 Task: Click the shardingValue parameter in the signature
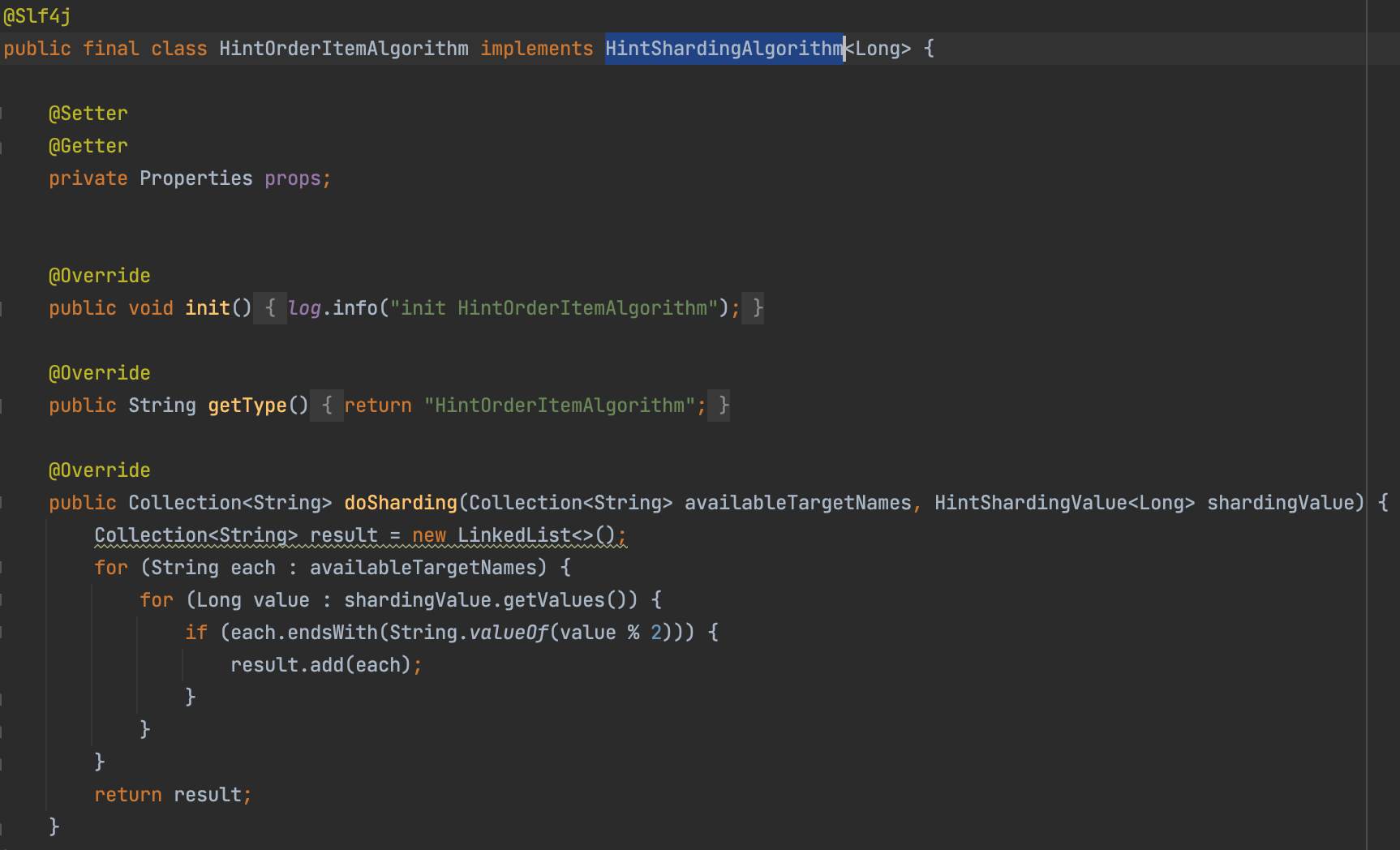click(1281, 503)
